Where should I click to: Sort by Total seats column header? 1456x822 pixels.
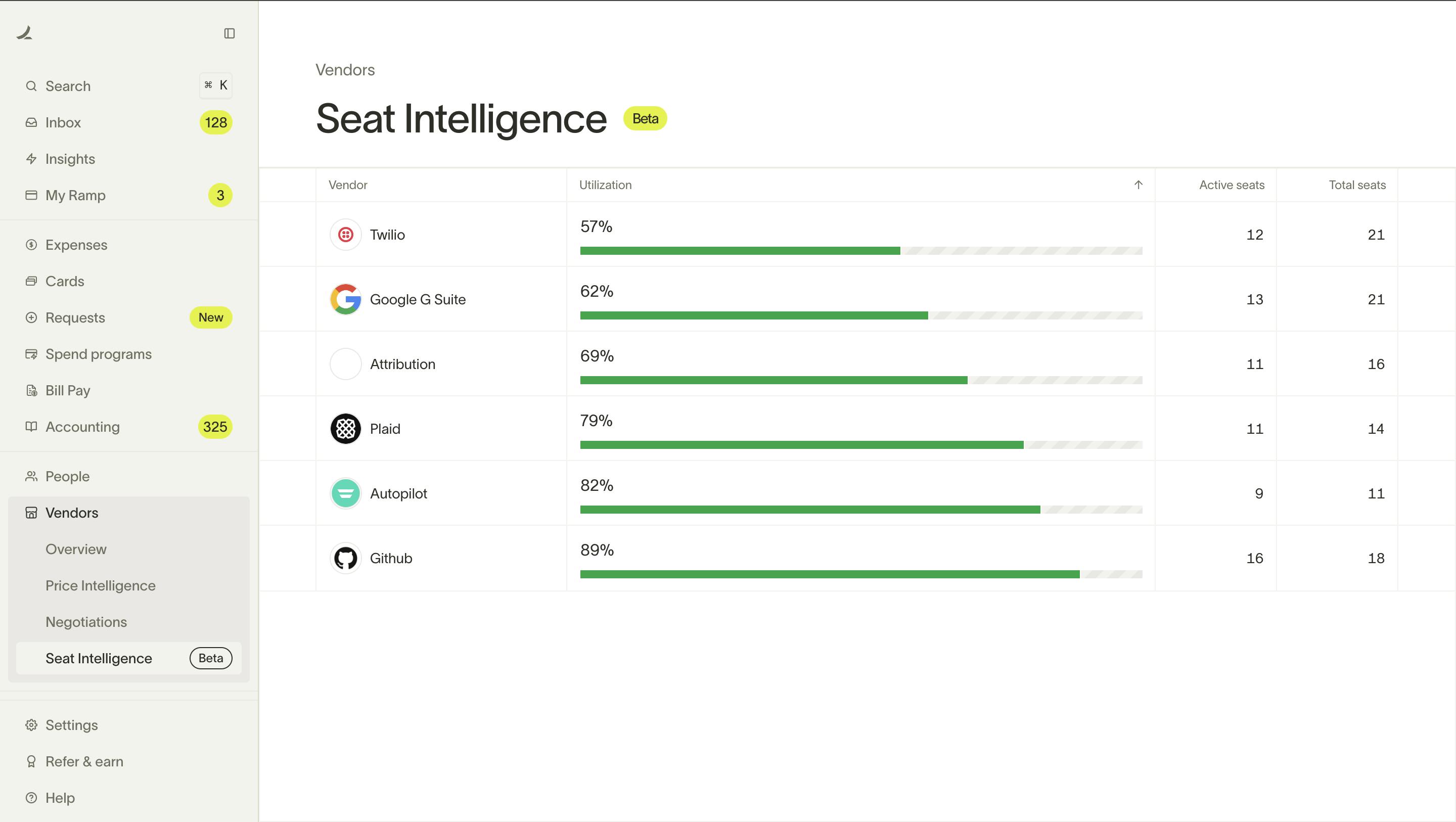point(1356,185)
